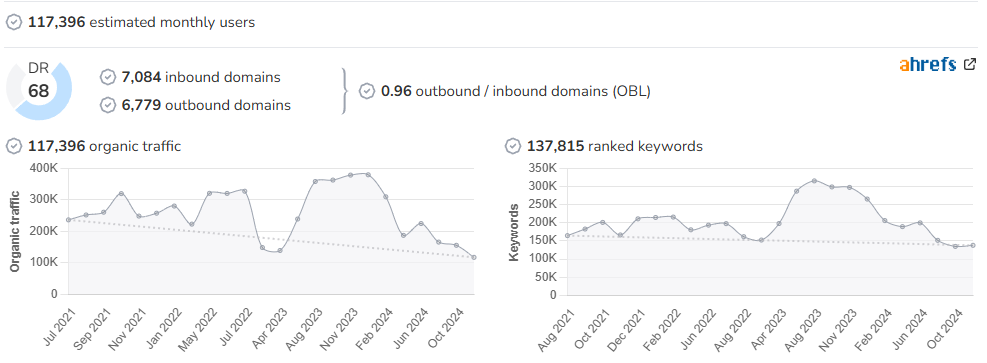Click the check icon beside ranked keywords heading

513,147
